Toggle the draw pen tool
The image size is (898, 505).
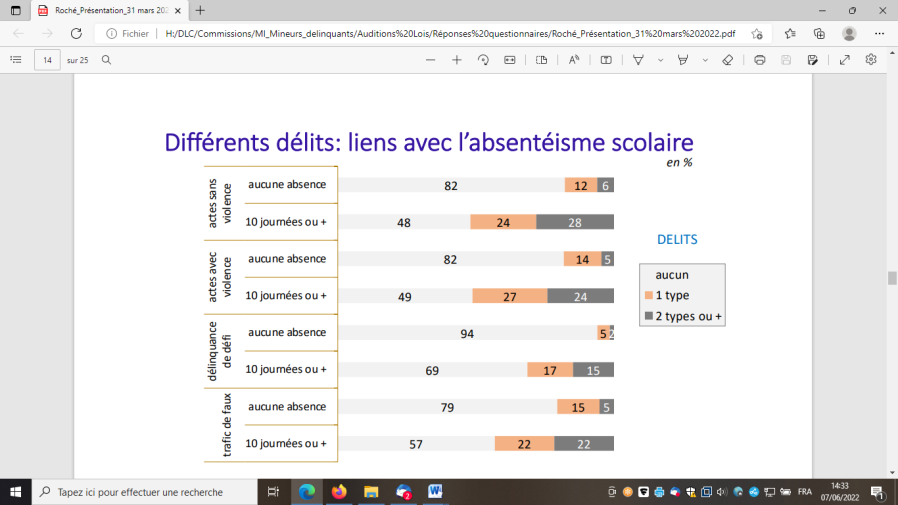point(638,60)
